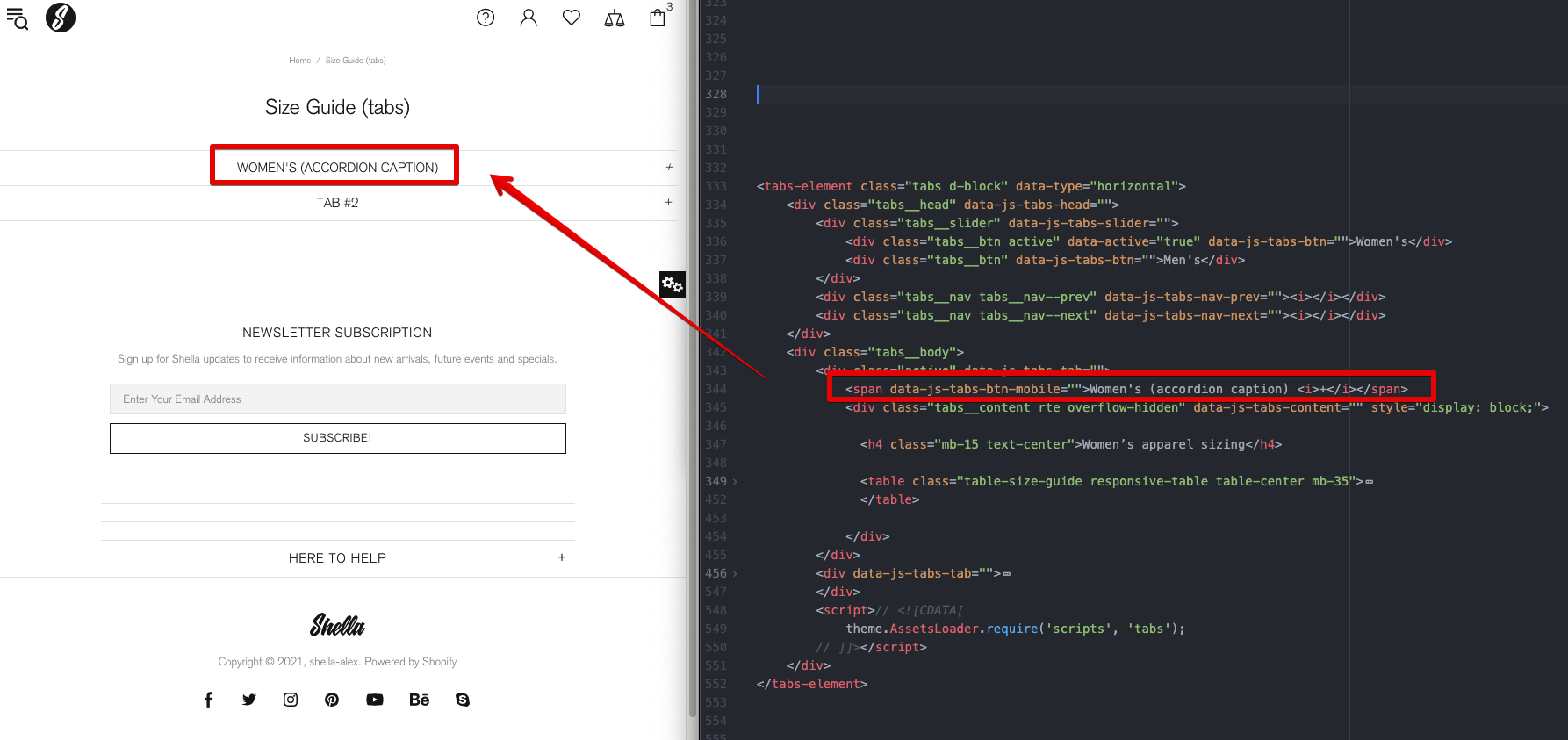Open the Twitter social icon
Screen dimensions: 1568x740
point(249,700)
